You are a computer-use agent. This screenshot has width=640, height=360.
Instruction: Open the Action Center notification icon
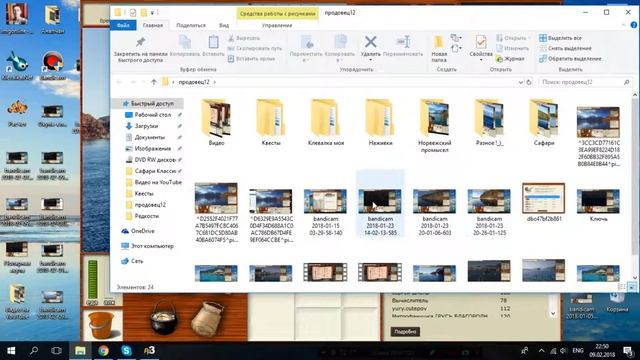[628, 351]
